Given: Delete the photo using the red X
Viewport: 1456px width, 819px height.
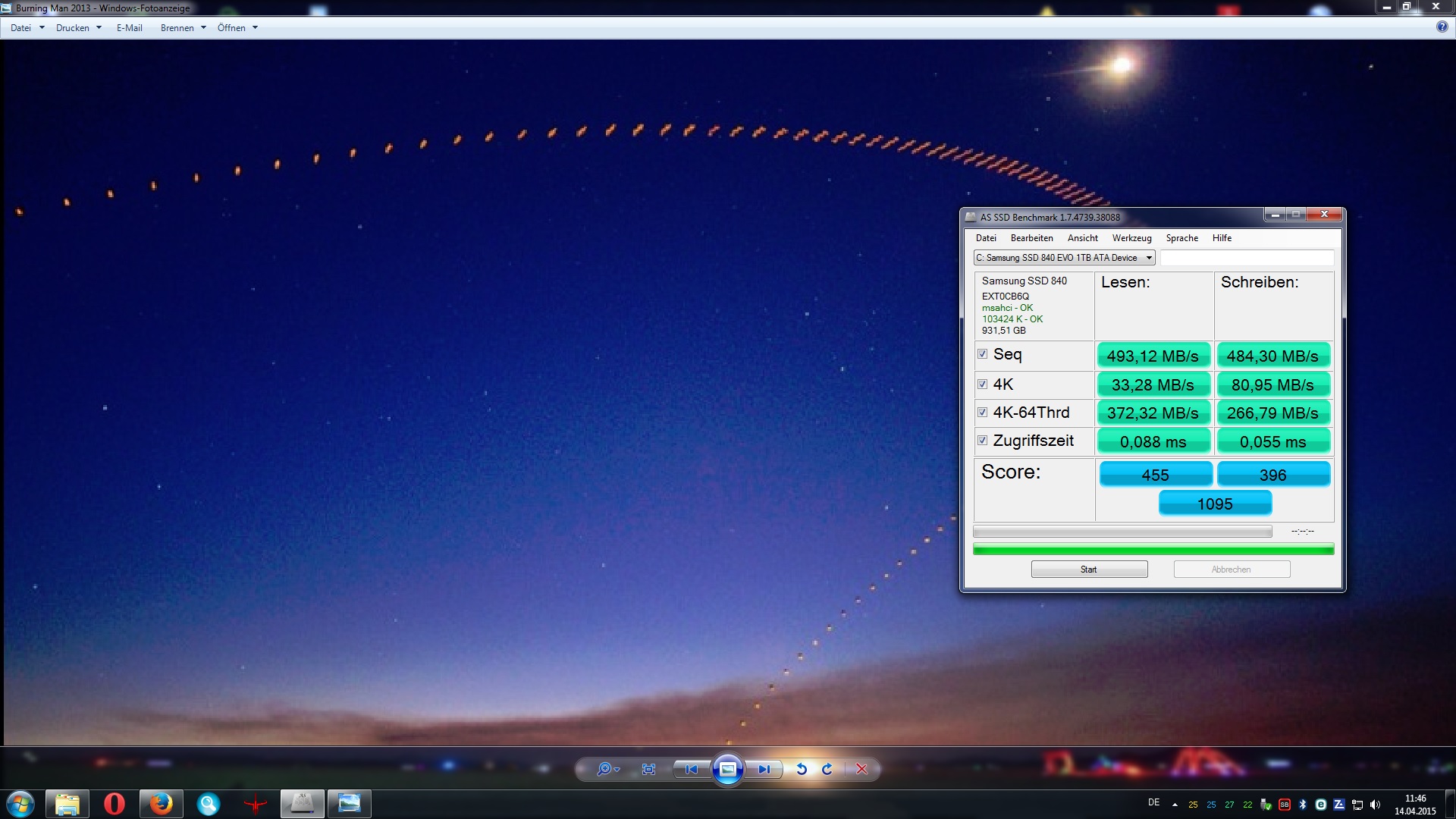Looking at the screenshot, I should 861,769.
